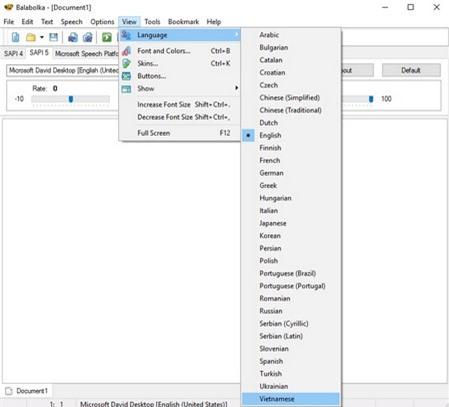This screenshot has height=407, width=449.
Task: Expand the Show submenu
Action: [180, 89]
